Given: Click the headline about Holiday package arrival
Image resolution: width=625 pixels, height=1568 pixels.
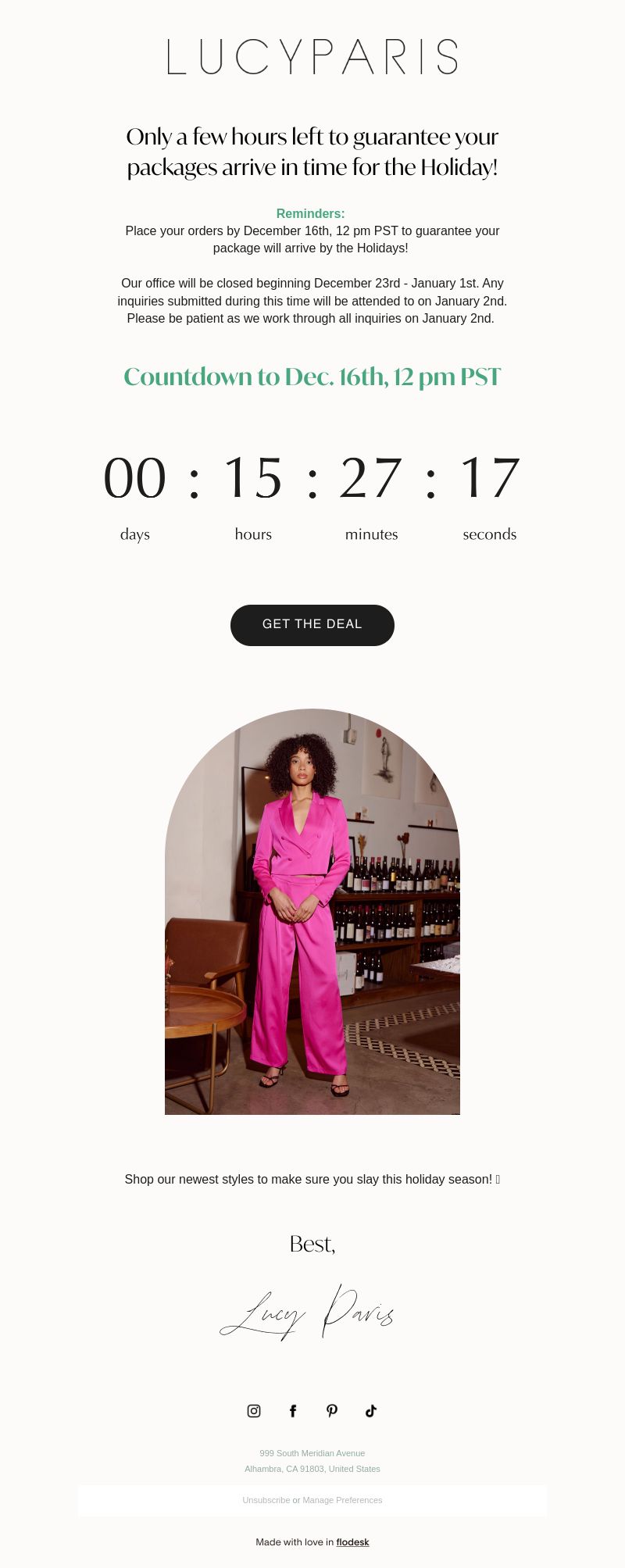Looking at the screenshot, I should click(312, 152).
